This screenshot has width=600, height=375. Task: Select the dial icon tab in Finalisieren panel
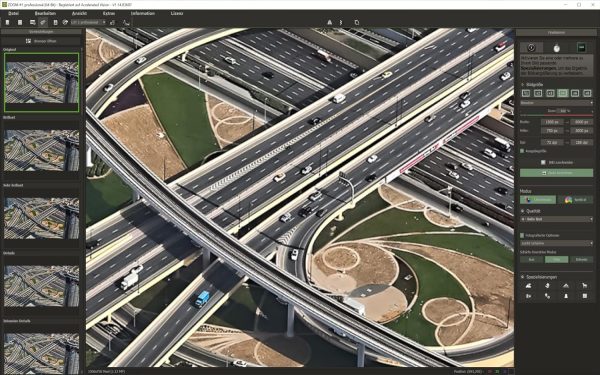(531, 47)
